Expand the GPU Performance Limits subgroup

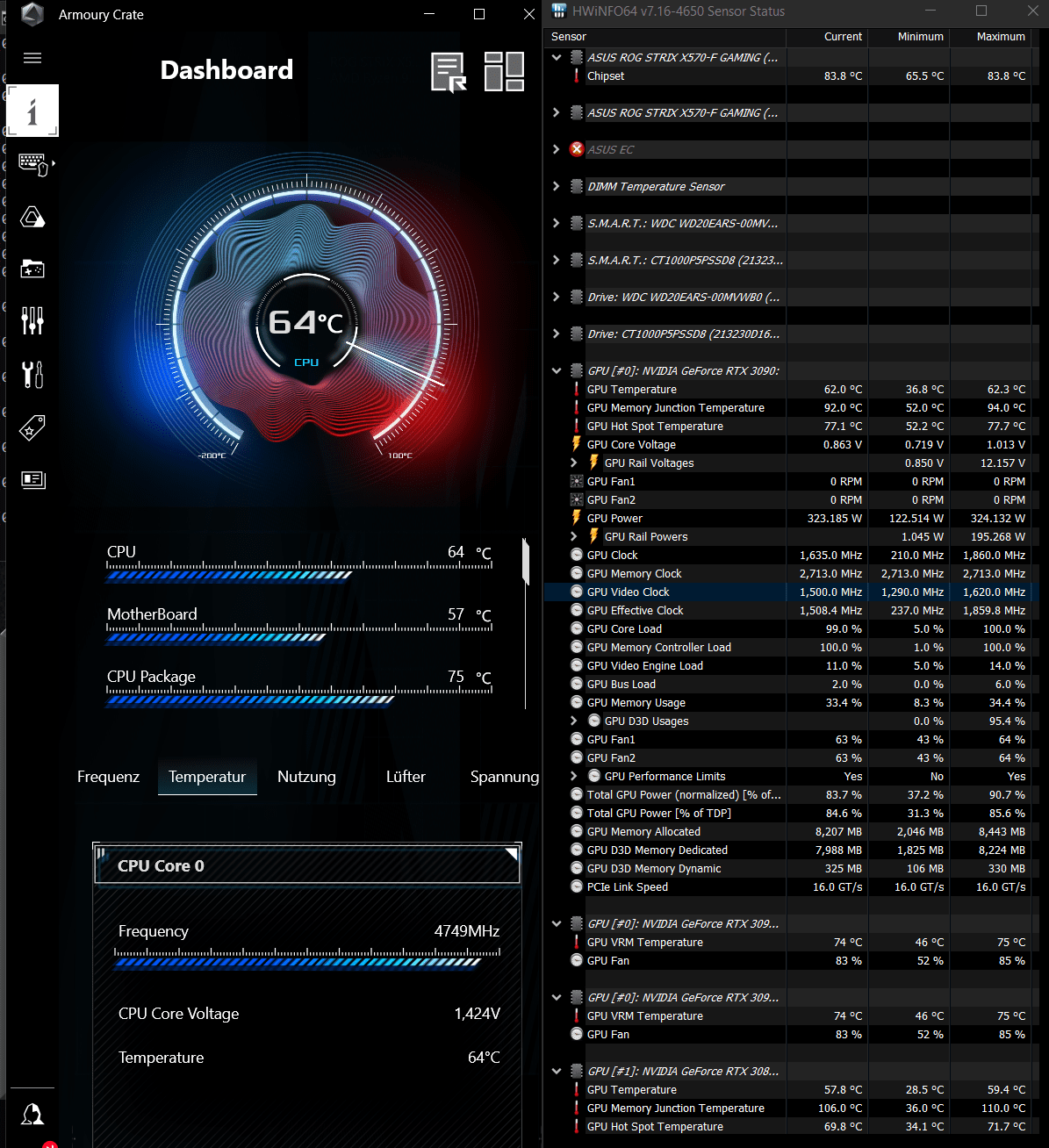point(574,776)
